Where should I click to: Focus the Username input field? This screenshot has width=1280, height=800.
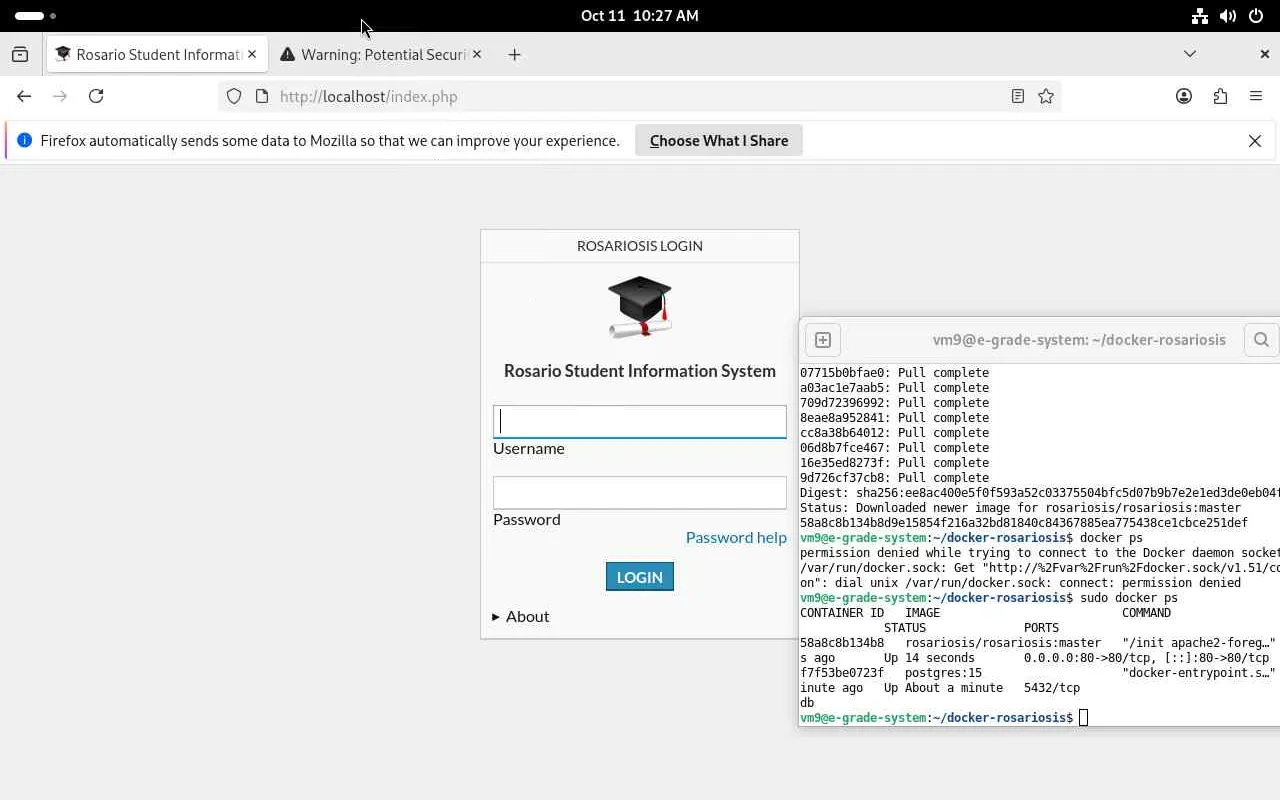click(x=640, y=421)
